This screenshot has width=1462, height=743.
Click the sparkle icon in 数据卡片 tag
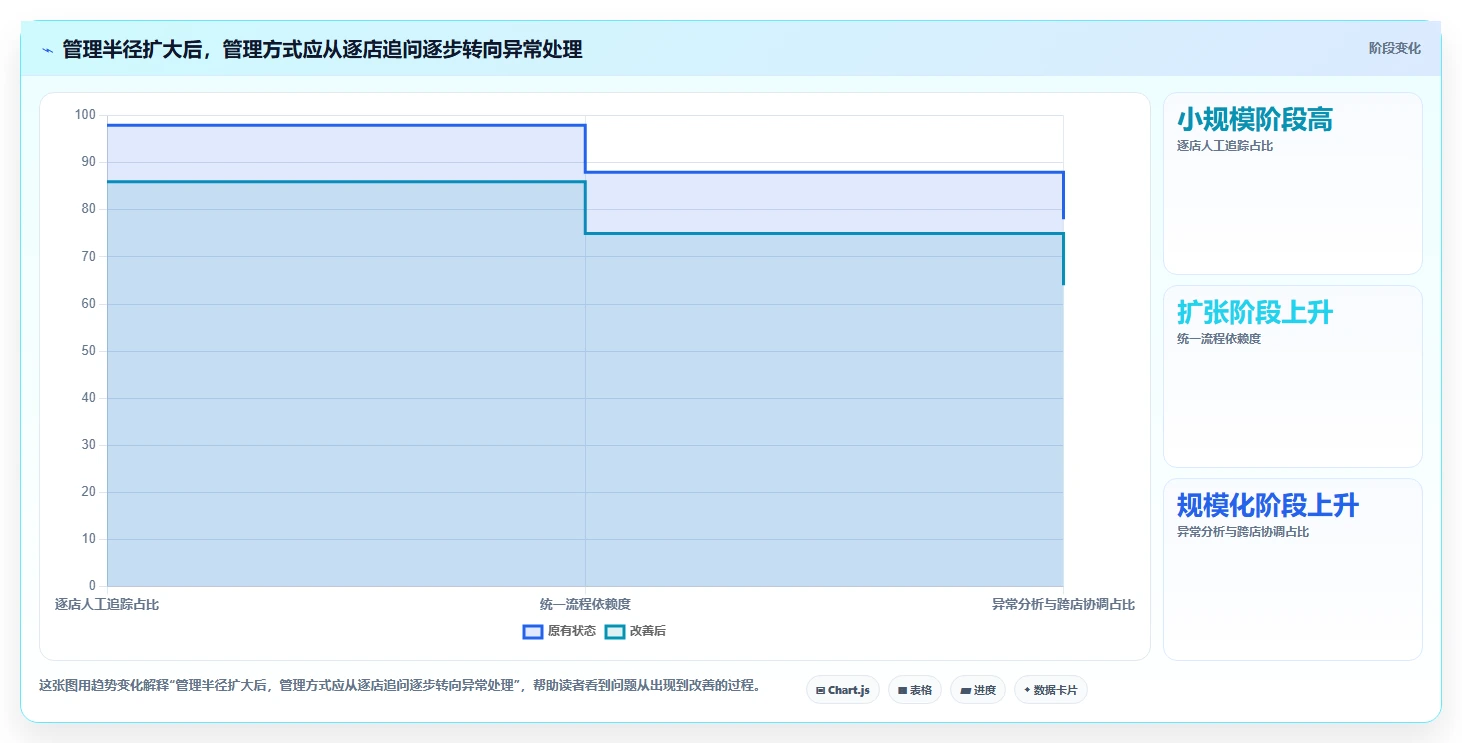pyautogui.click(x=1027, y=690)
